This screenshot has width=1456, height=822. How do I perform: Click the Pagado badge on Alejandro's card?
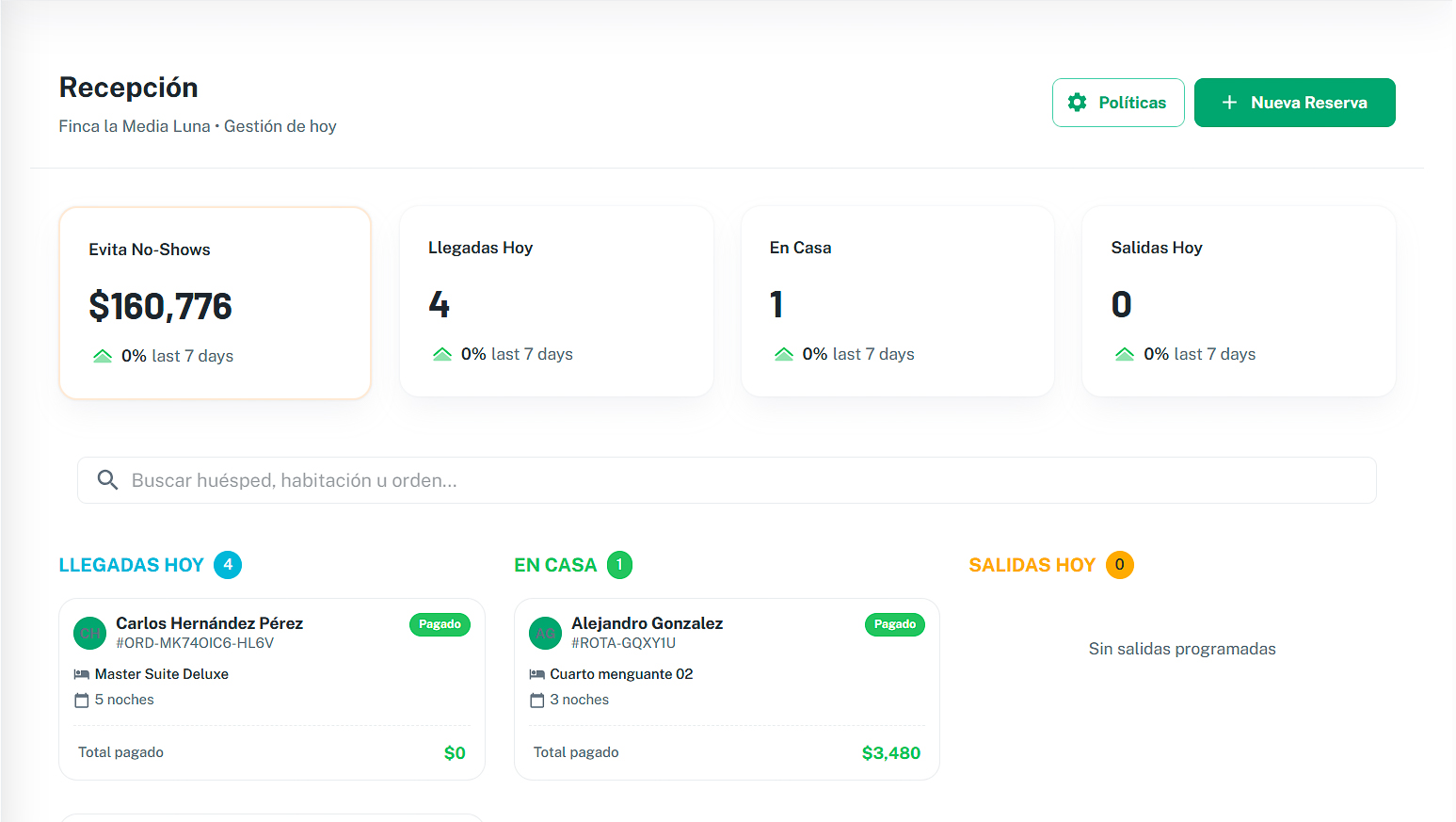click(894, 624)
